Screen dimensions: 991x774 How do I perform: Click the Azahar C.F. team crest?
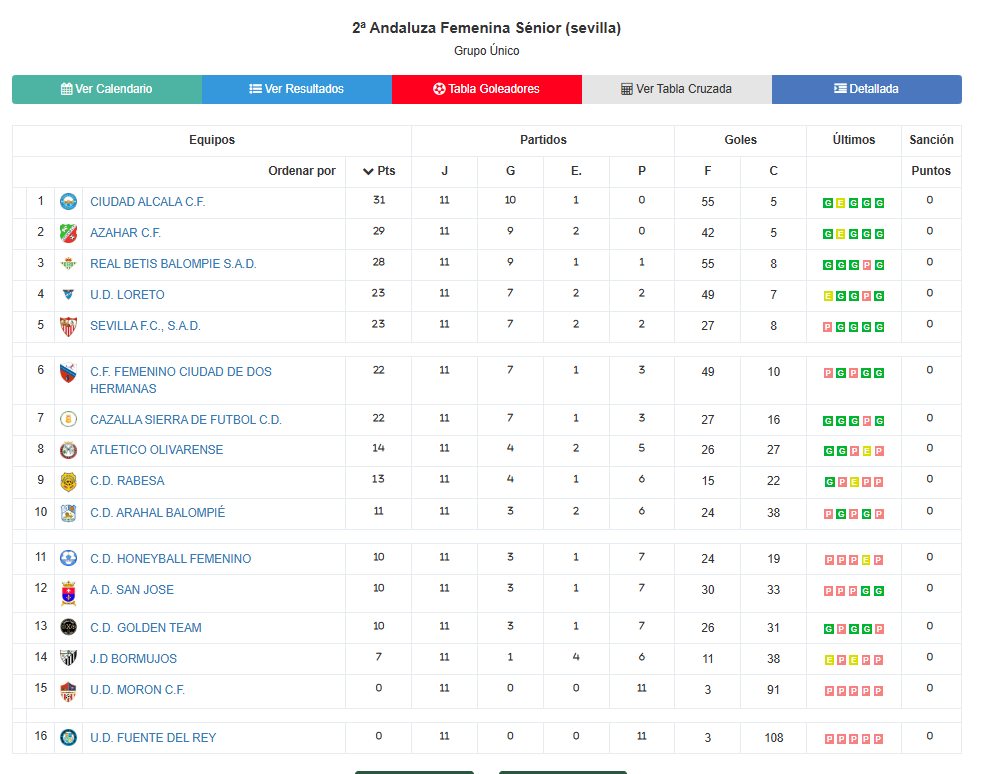point(68,233)
